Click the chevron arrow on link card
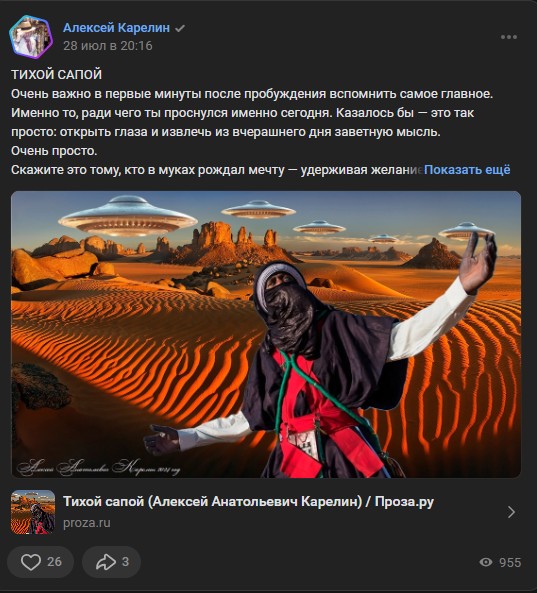537x593 pixels. (x=511, y=512)
